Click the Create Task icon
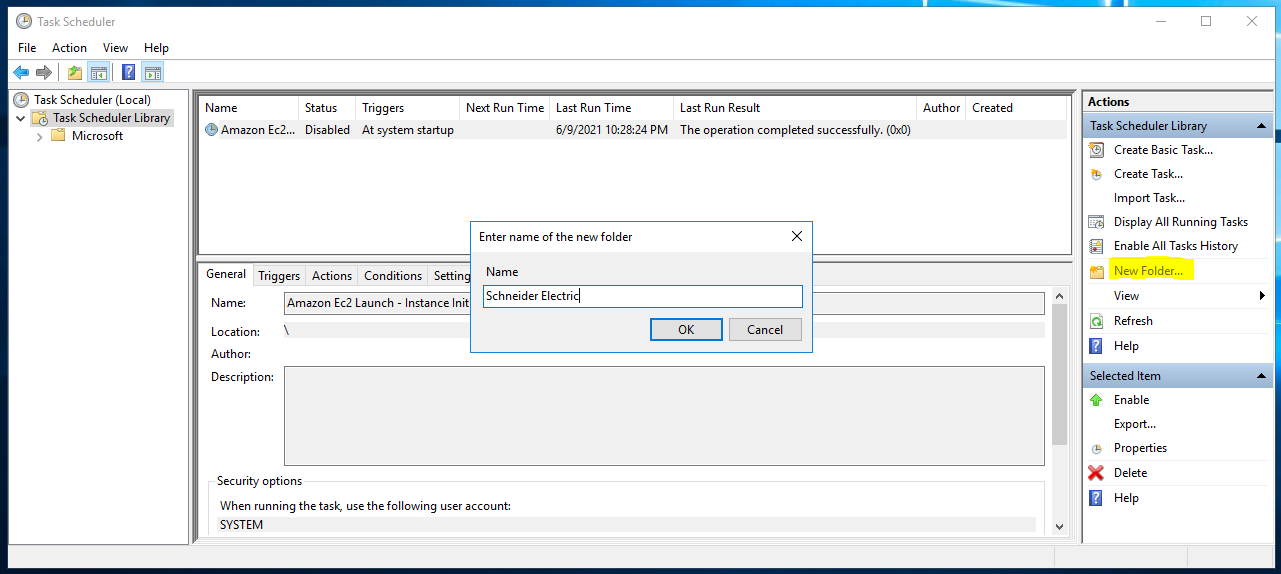This screenshot has height=574, width=1281. 1097,174
